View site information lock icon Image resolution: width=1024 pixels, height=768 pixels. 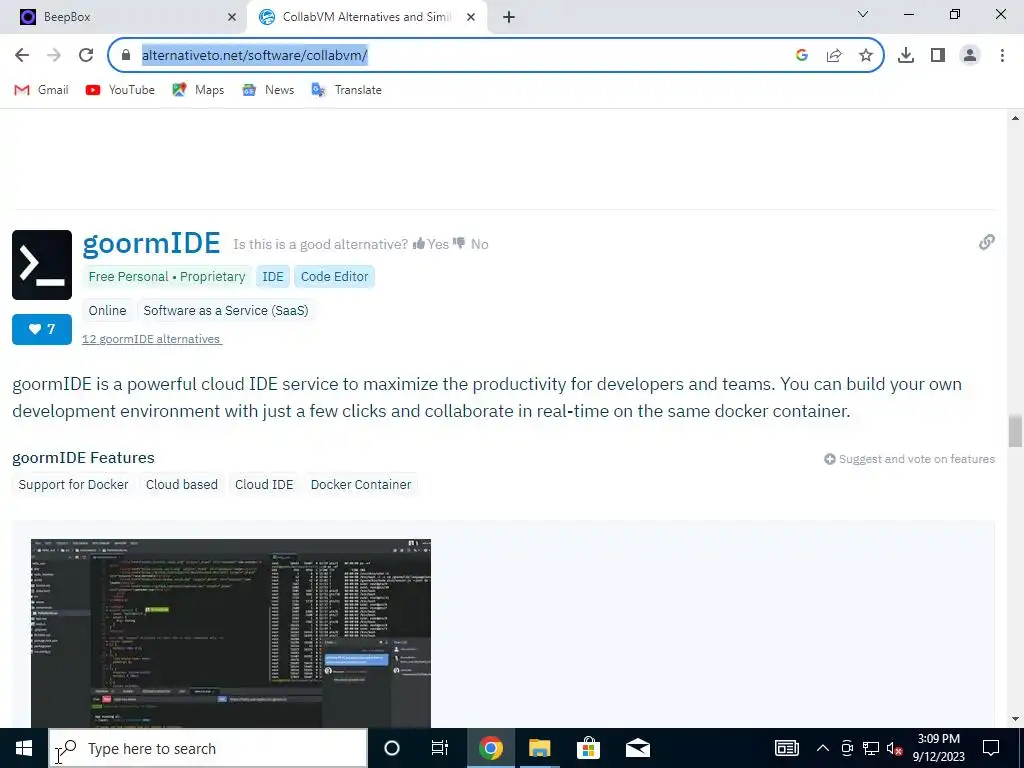[x=126, y=56]
